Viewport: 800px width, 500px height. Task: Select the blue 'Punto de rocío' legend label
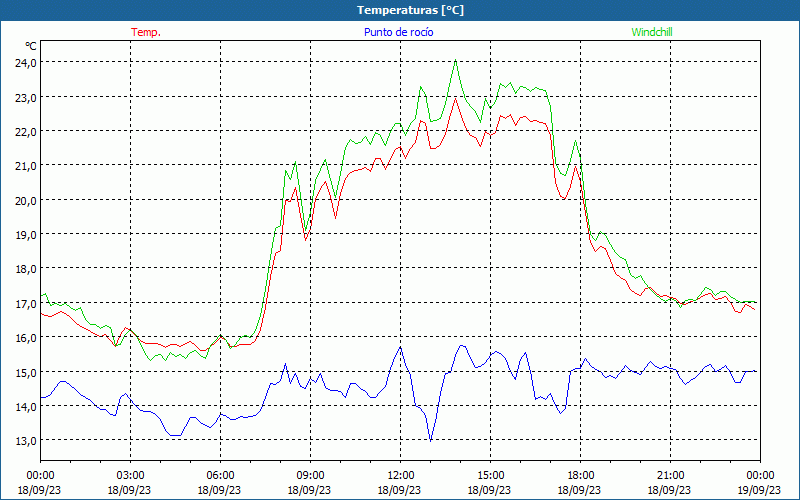[x=398, y=32]
